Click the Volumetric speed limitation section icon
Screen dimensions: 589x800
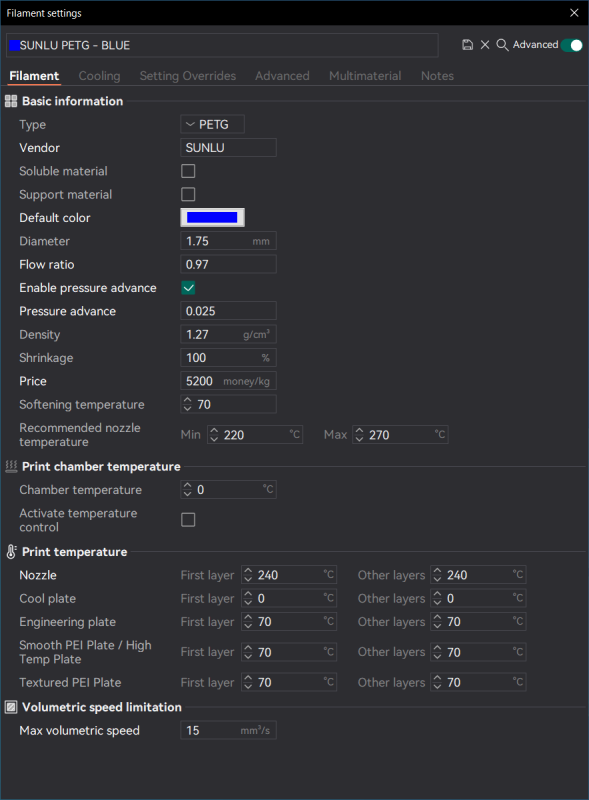[11, 707]
